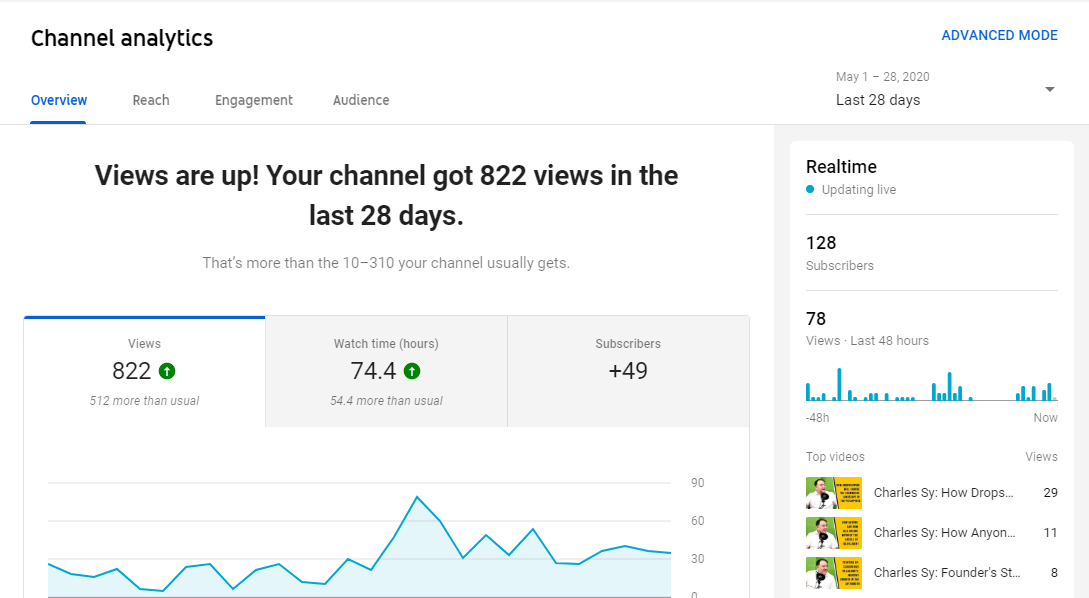Select the Audience tab
The image size is (1089, 598).
(361, 100)
